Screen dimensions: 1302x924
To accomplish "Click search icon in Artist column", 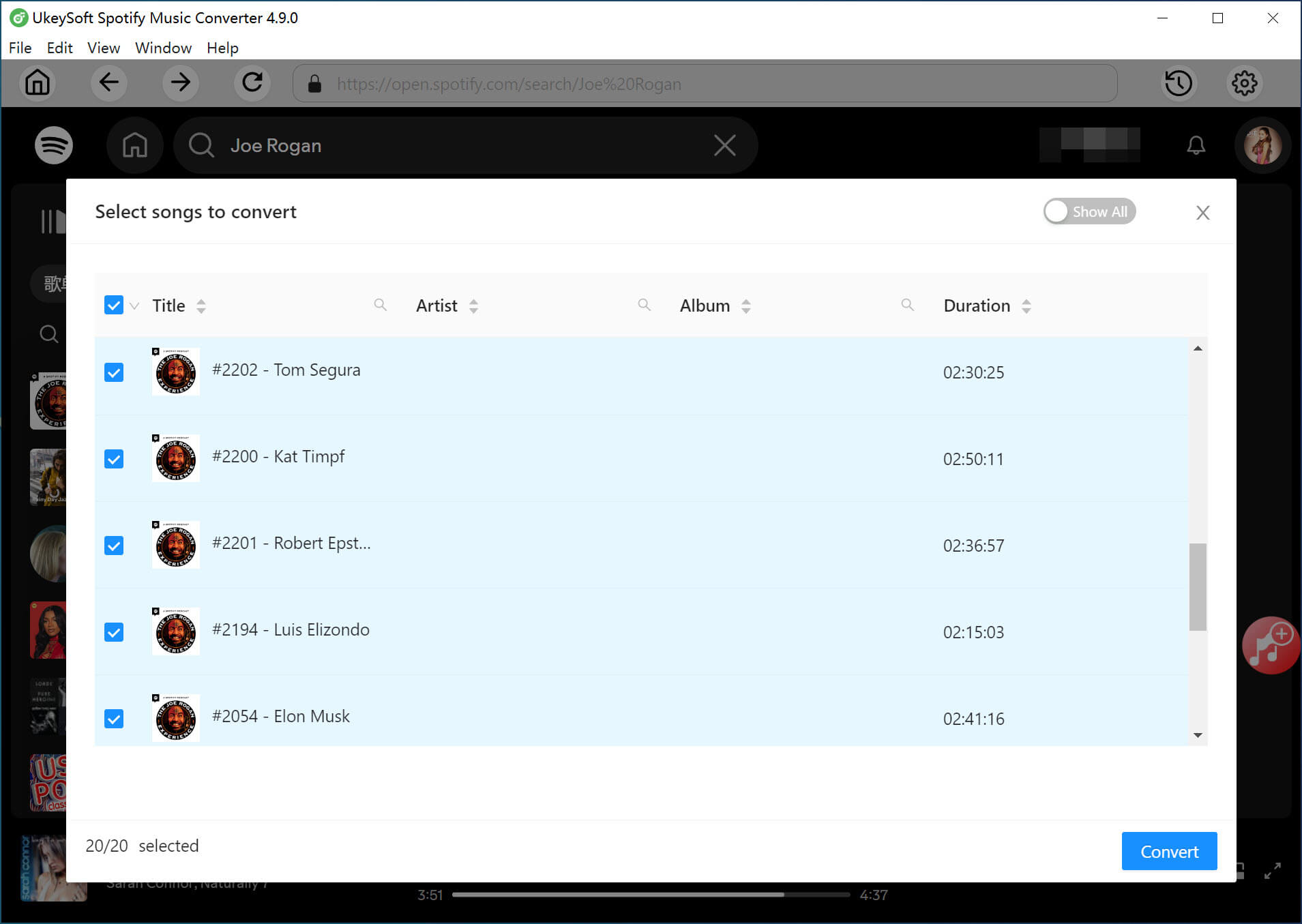I will coord(644,305).
